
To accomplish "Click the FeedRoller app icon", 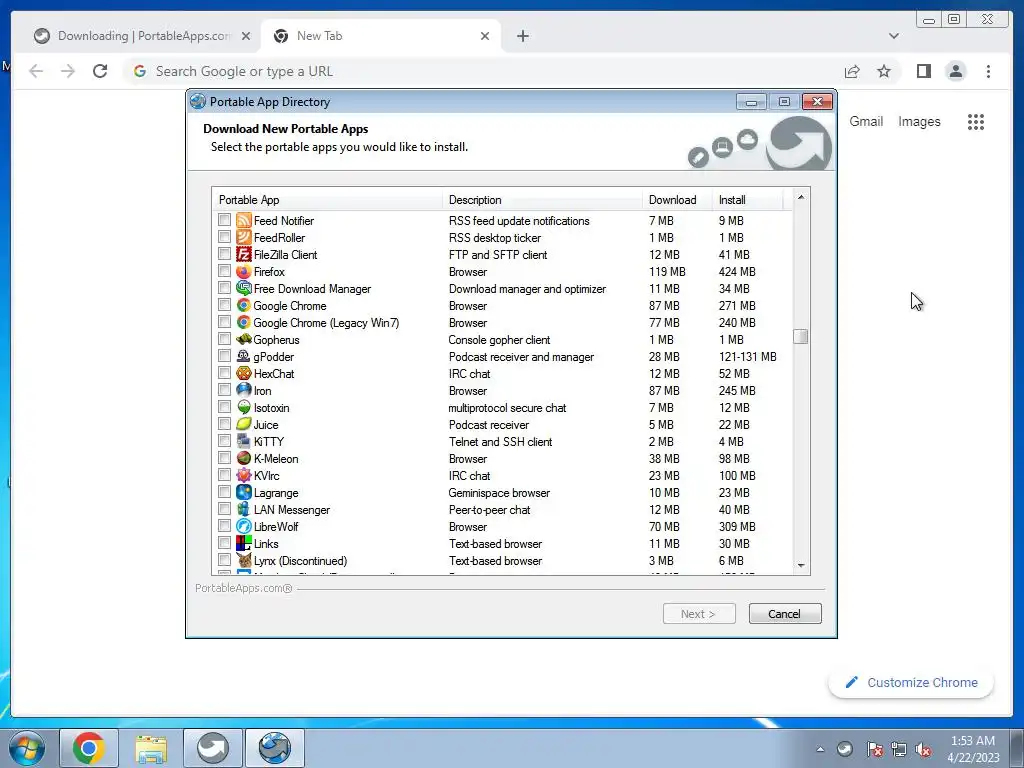I will [x=244, y=238].
